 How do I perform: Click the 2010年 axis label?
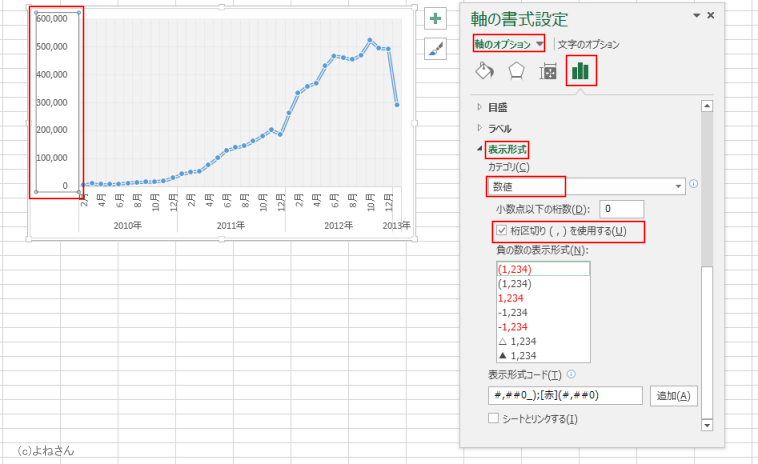coord(128,226)
